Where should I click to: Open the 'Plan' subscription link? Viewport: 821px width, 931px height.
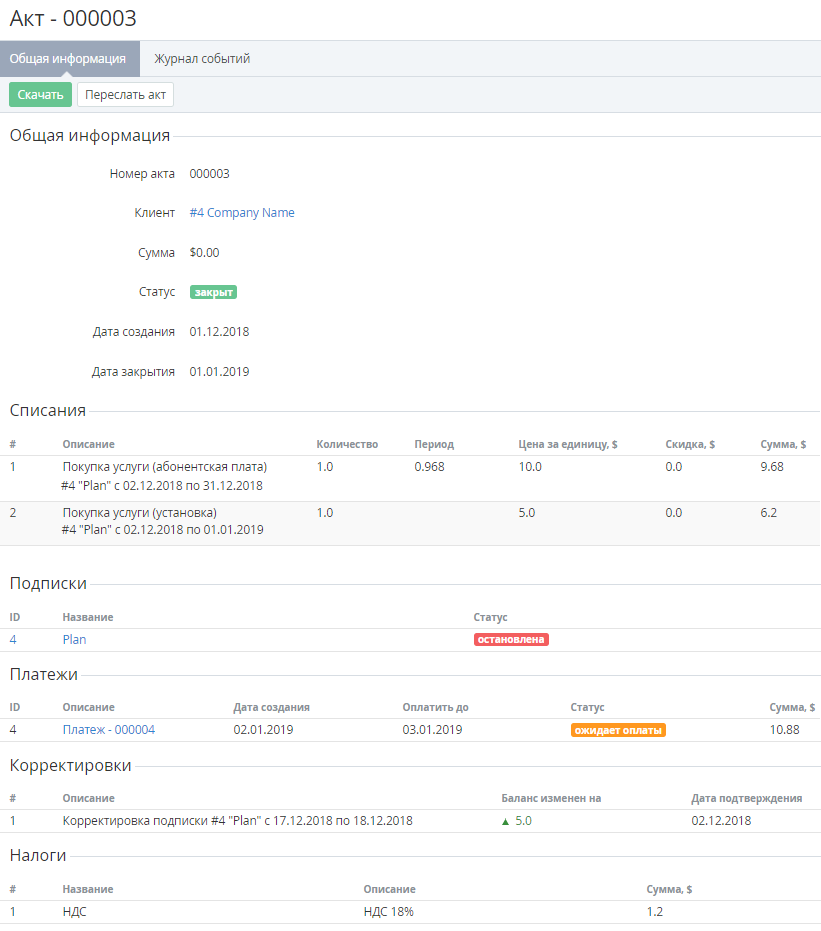[x=74, y=640]
